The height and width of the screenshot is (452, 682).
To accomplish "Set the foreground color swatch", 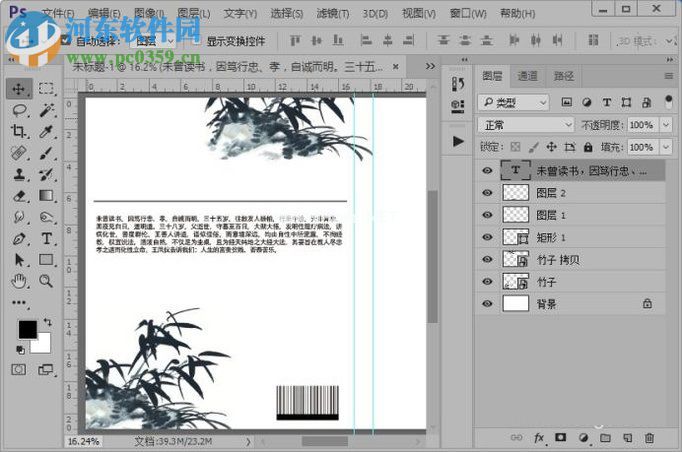I will 27,329.
